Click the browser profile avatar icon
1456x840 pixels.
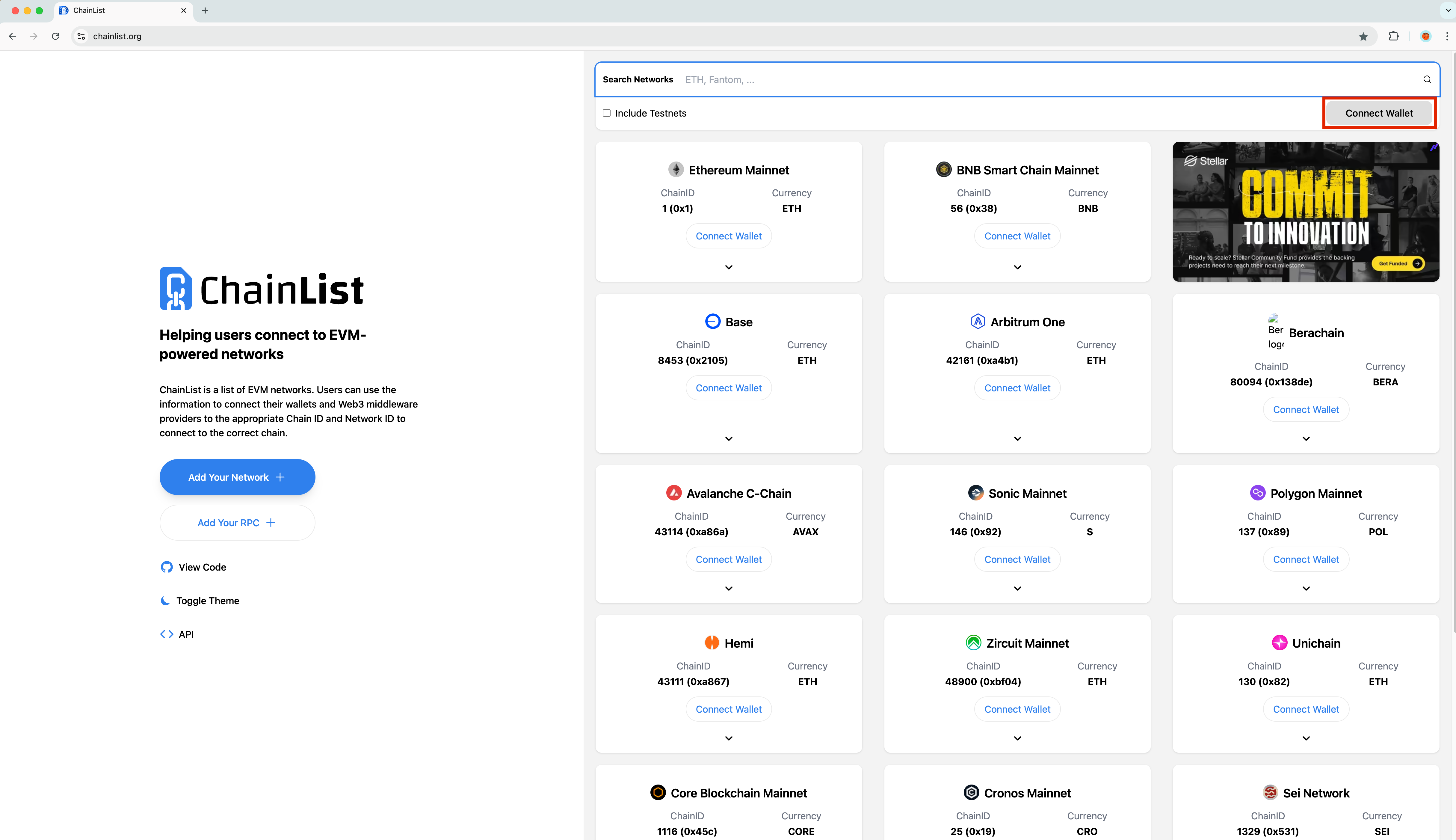tap(1425, 36)
